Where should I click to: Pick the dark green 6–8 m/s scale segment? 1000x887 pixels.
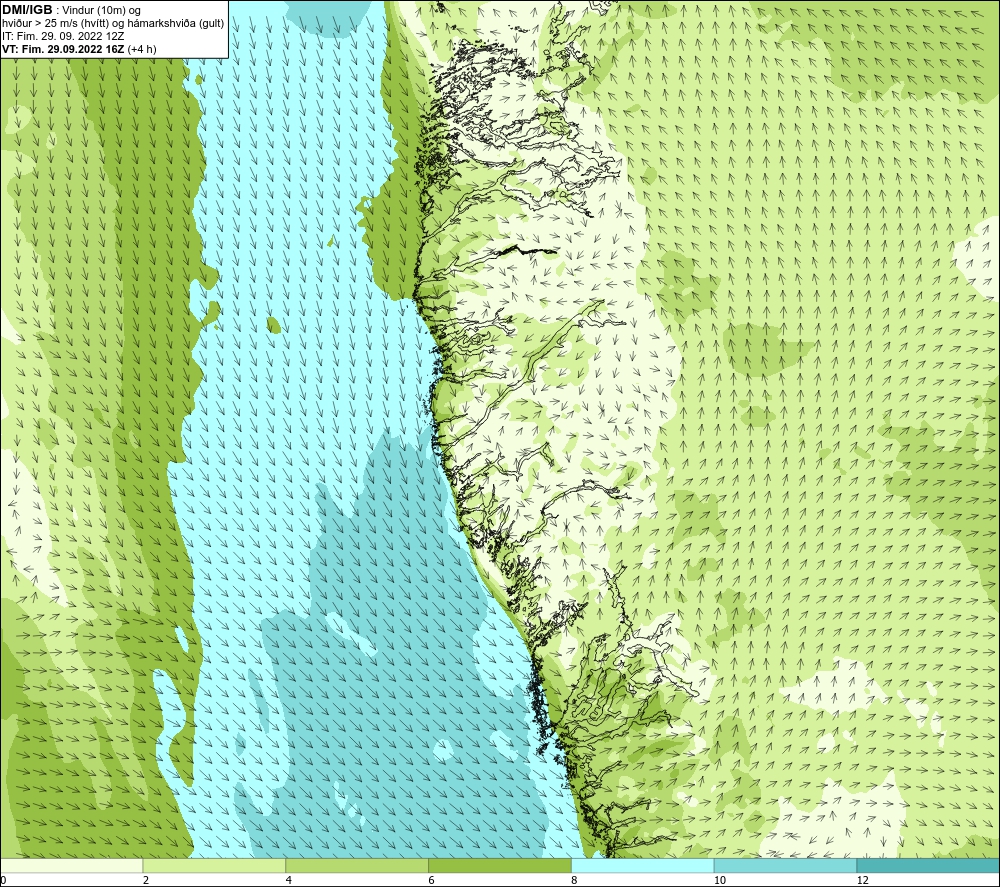click(x=500, y=866)
